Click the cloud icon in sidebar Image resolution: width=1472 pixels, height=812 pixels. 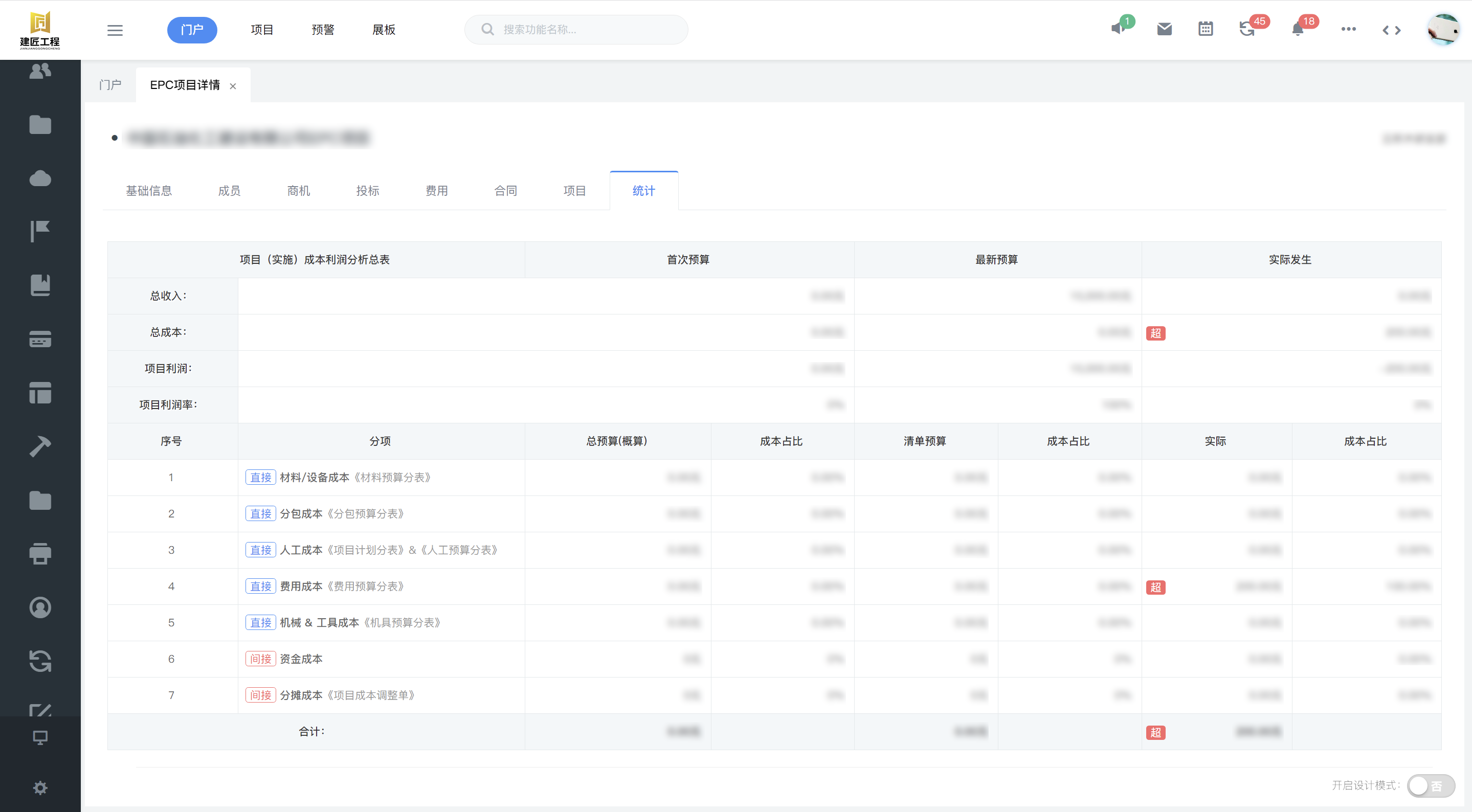point(40,179)
